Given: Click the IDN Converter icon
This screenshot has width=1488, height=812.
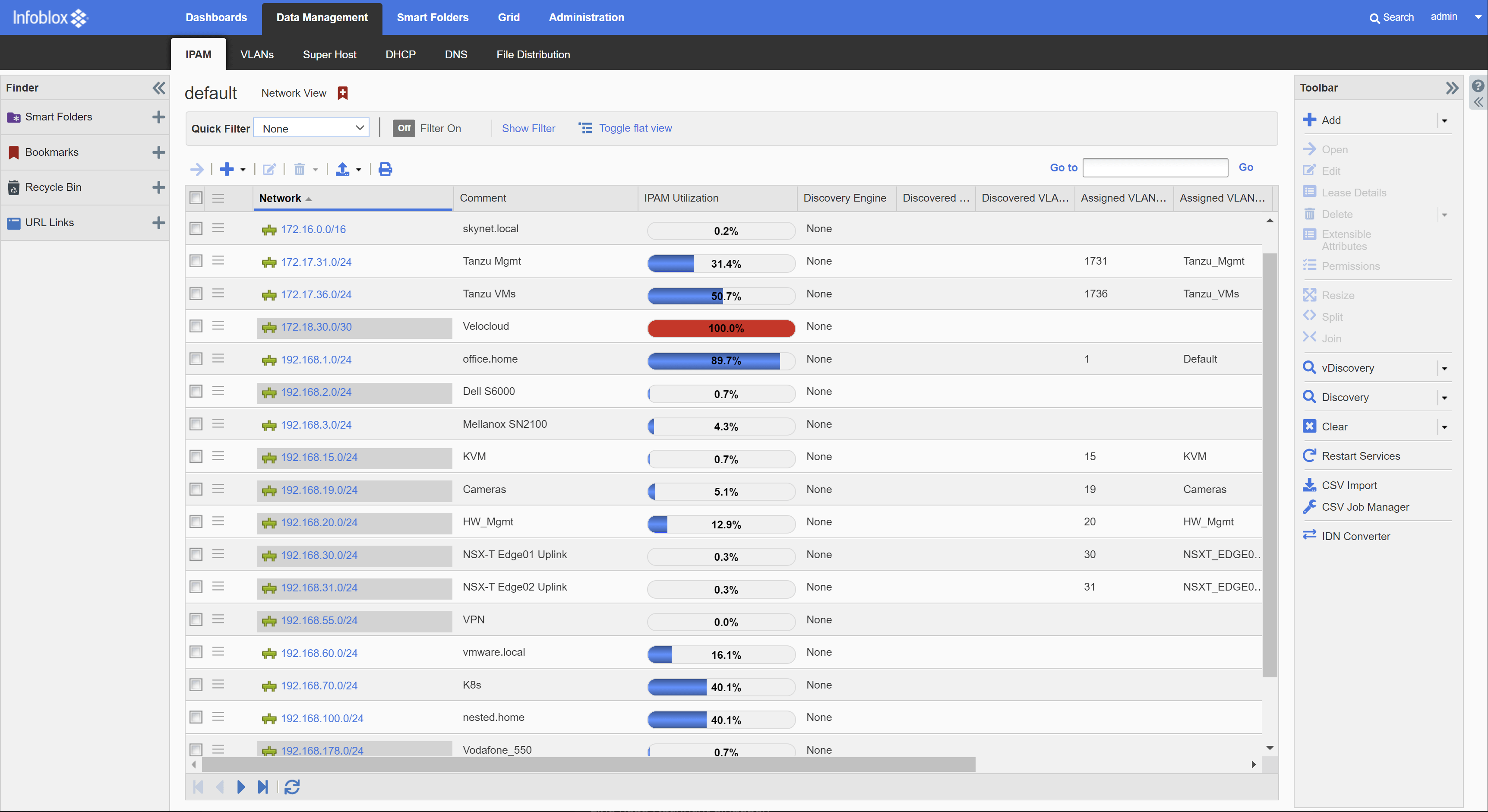Looking at the screenshot, I should coord(1309,535).
